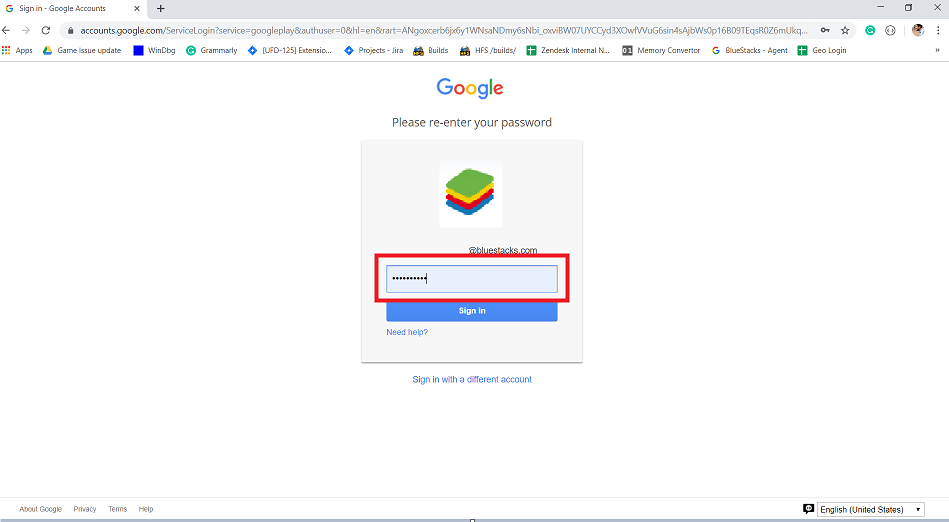Open the Terms footer link
Image resolution: width=949 pixels, height=522 pixels.
point(117,509)
